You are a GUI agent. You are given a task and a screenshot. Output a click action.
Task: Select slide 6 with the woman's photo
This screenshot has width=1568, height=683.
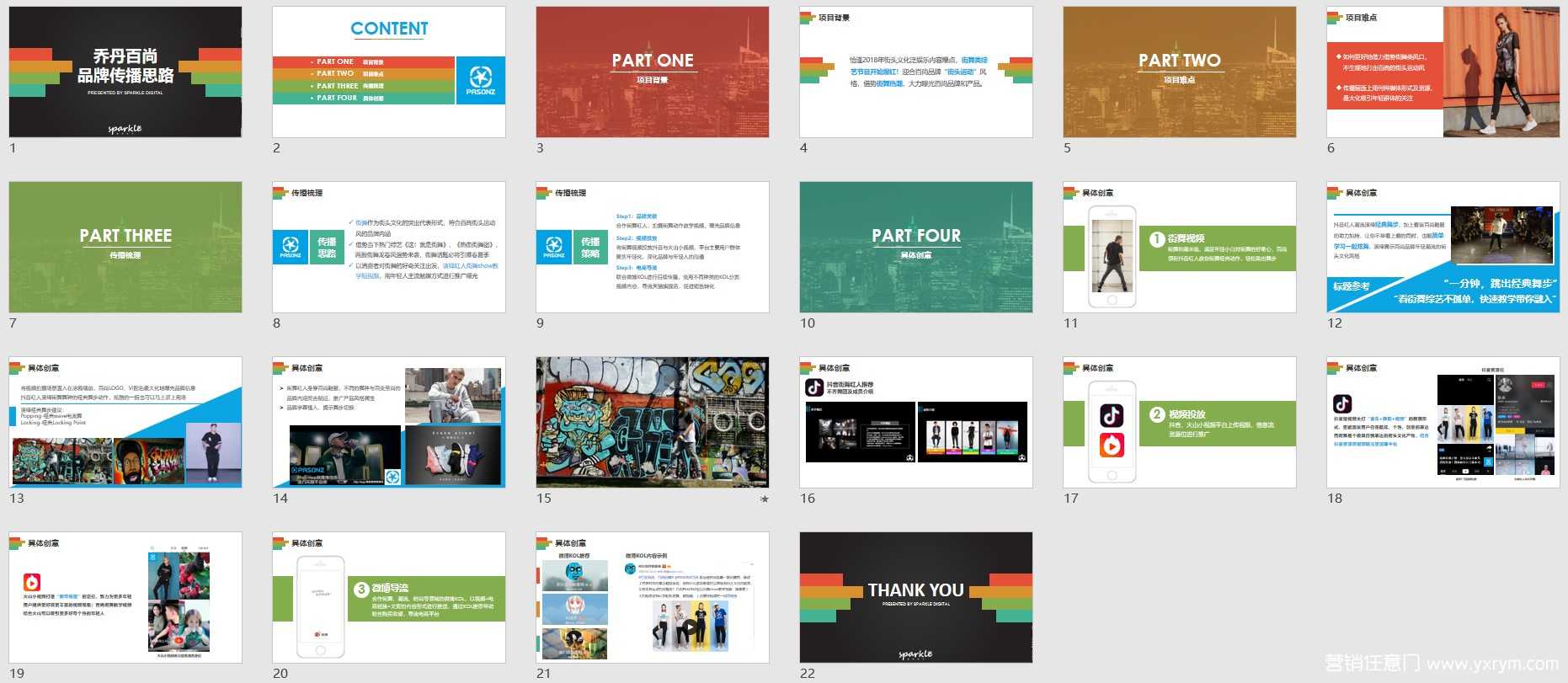click(x=1443, y=72)
